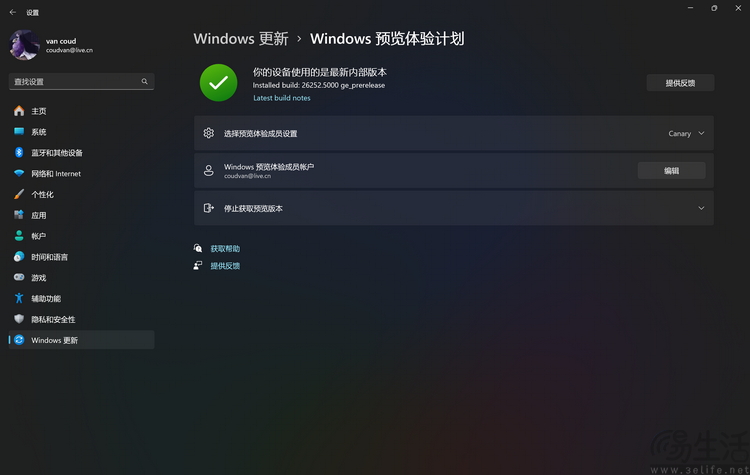
Task: Go to Windows 更新 breadcrumb
Action: click(x=241, y=39)
